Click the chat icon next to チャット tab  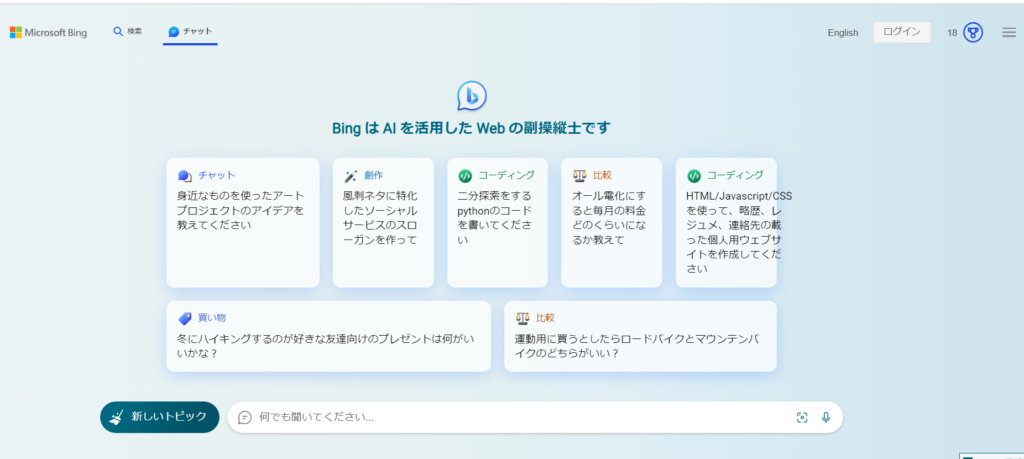click(173, 31)
